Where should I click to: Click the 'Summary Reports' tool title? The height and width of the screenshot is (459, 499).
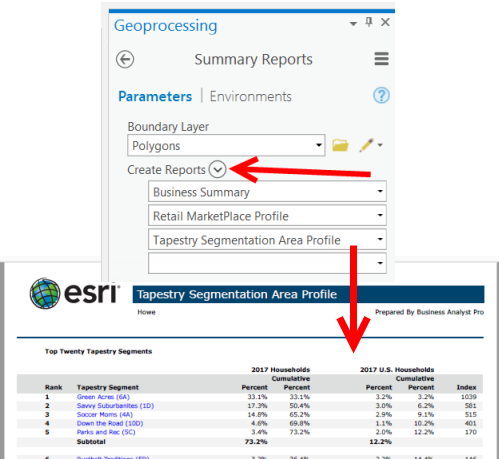(x=253, y=59)
